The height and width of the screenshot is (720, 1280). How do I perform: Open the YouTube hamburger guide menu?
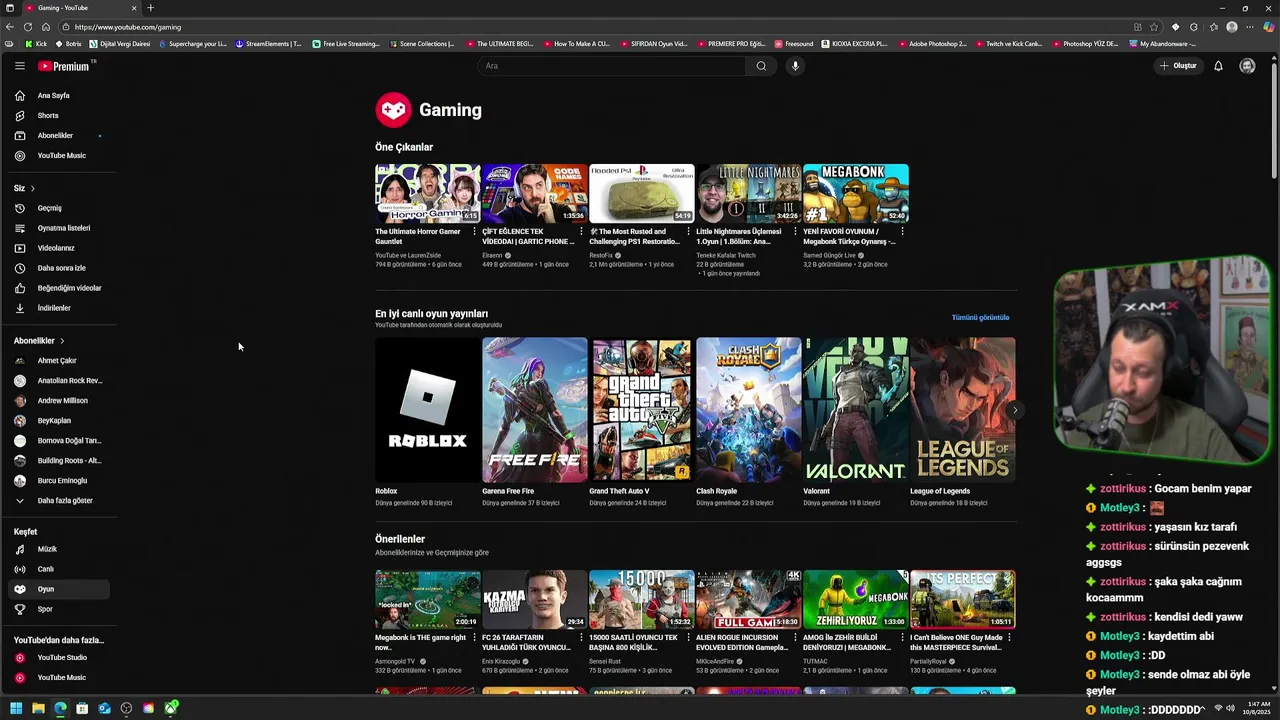coord(19,66)
